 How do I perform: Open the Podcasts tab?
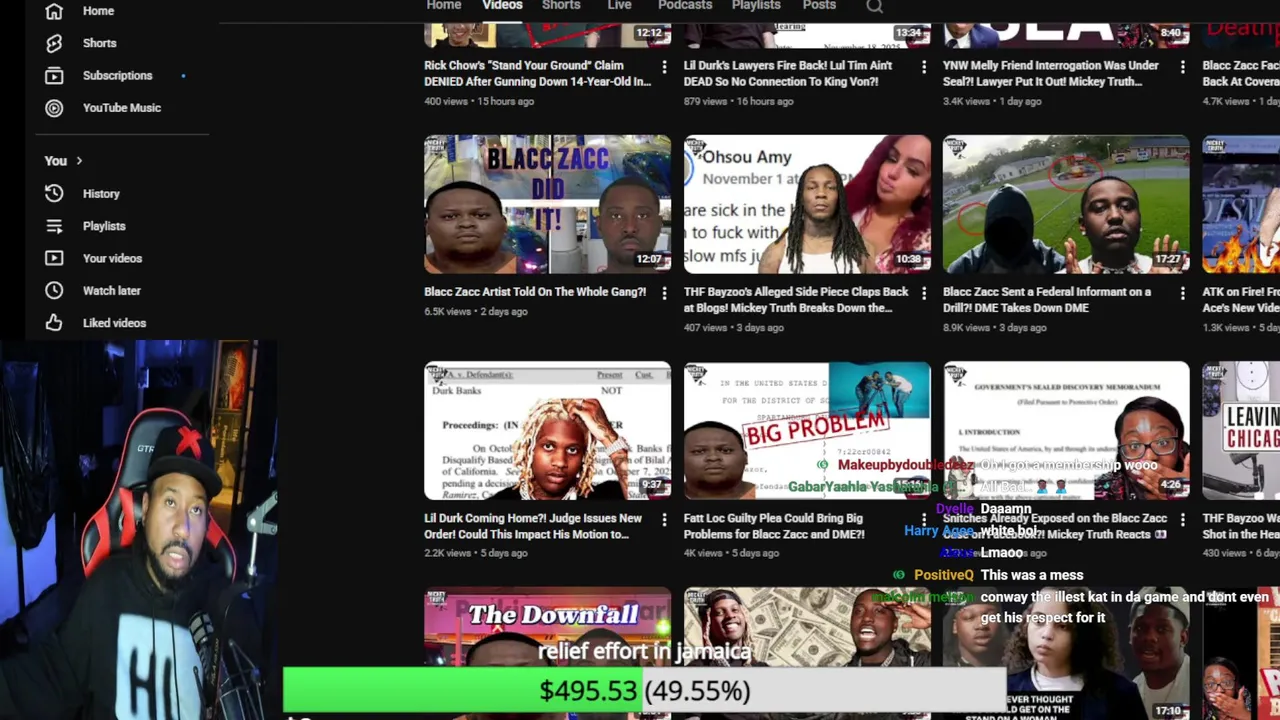(x=685, y=5)
